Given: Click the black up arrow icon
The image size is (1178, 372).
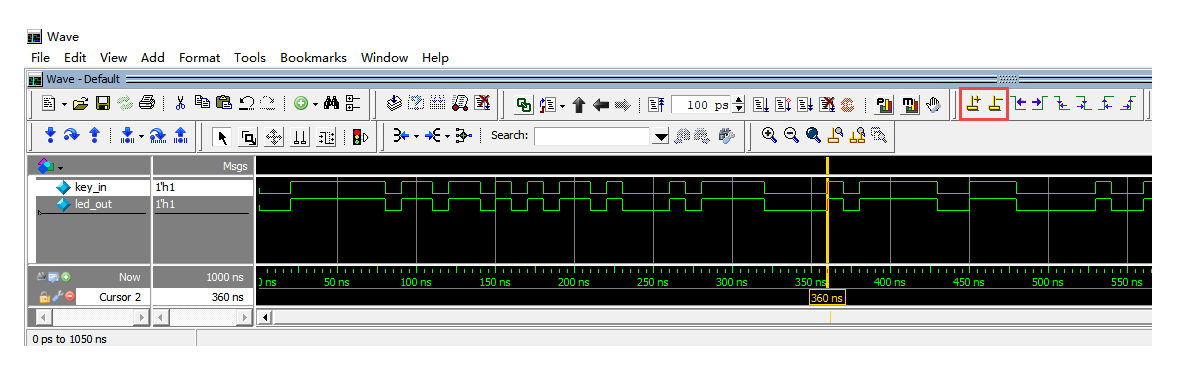Looking at the screenshot, I should (578, 105).
